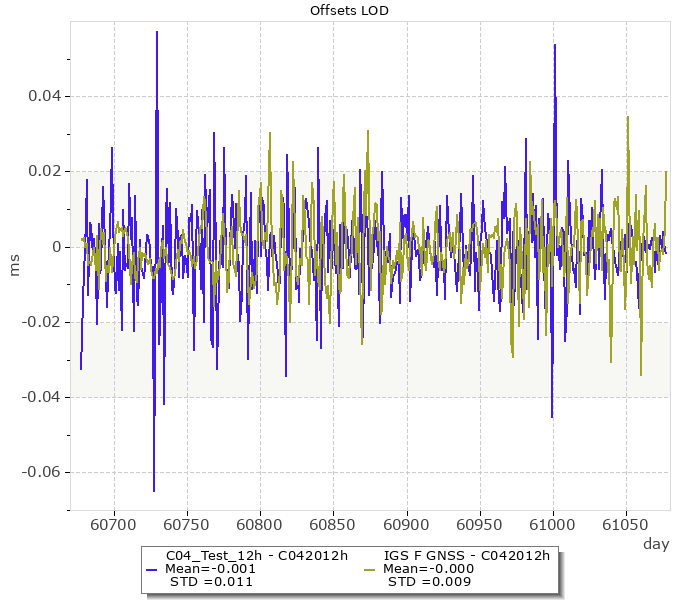Screen dimensions: 700x600
Task: Click the -0.06 y-axis tick label
Action: coord(39,472)
